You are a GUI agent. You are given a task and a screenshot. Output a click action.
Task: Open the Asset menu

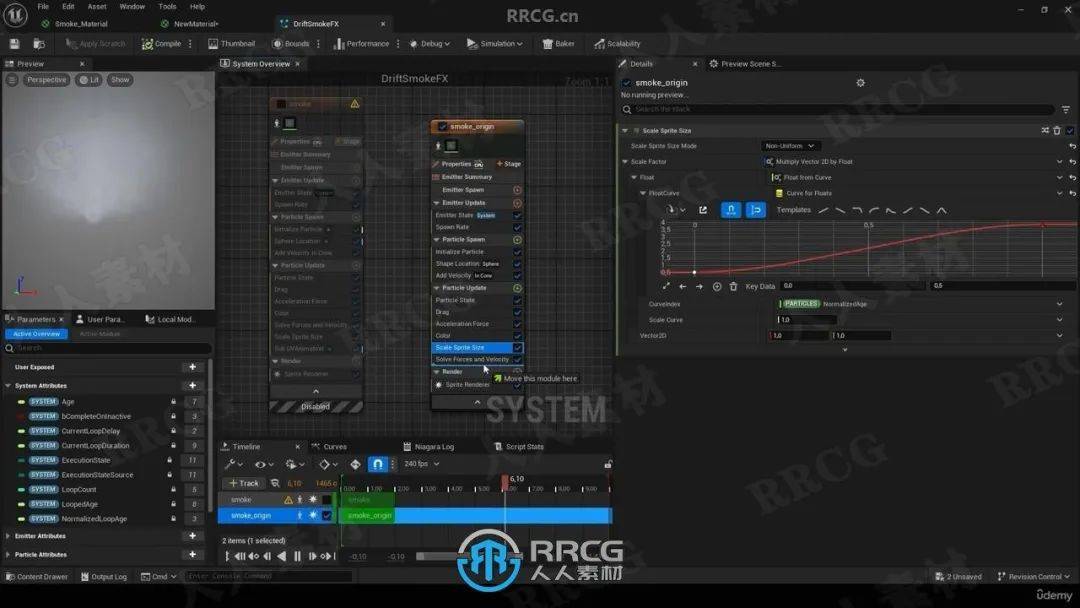97,6
